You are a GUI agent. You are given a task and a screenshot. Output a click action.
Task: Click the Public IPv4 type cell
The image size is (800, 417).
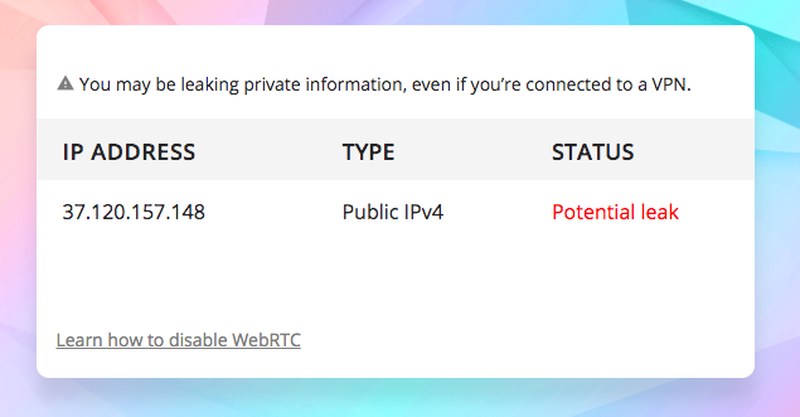coord(393,212)
